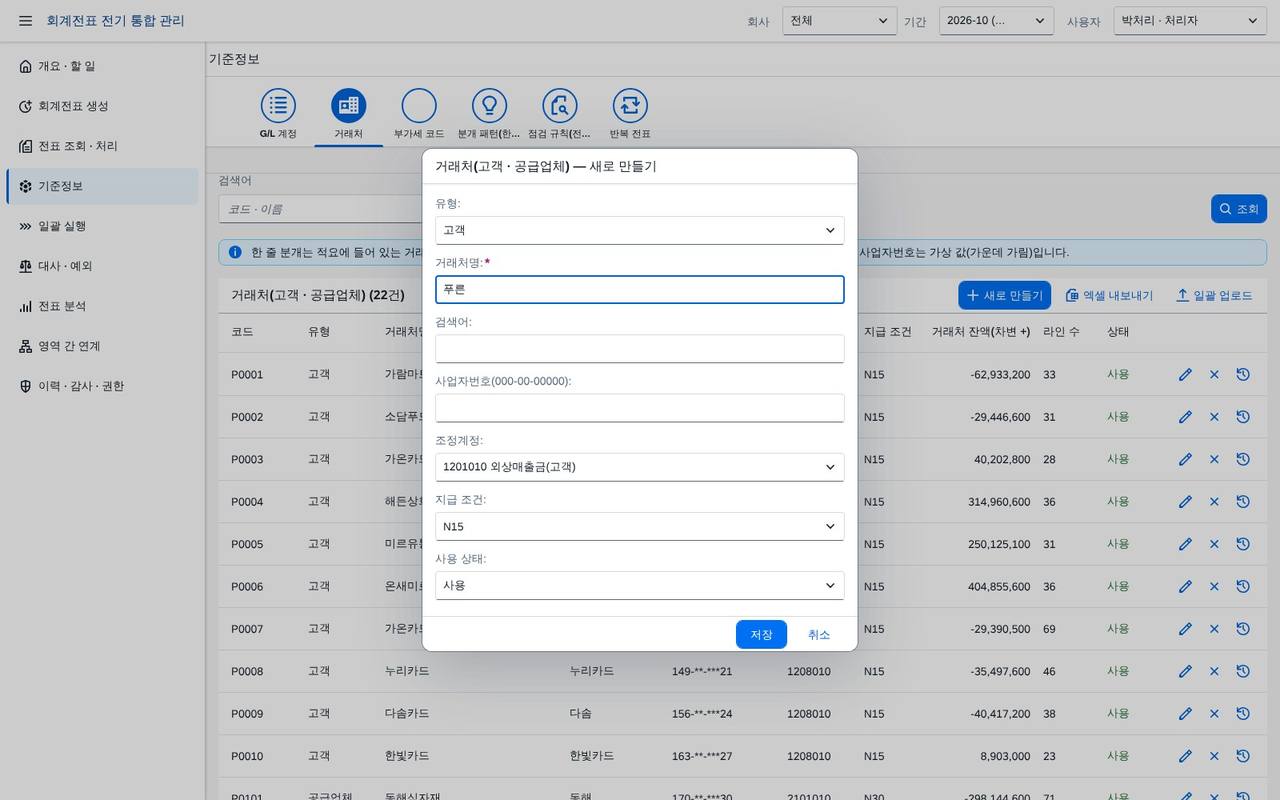Go to 개요 · 할 일 in sidebar
The height and width of the screenshot is (800, 1280).
pyautogui.click(x=102, y=66)
